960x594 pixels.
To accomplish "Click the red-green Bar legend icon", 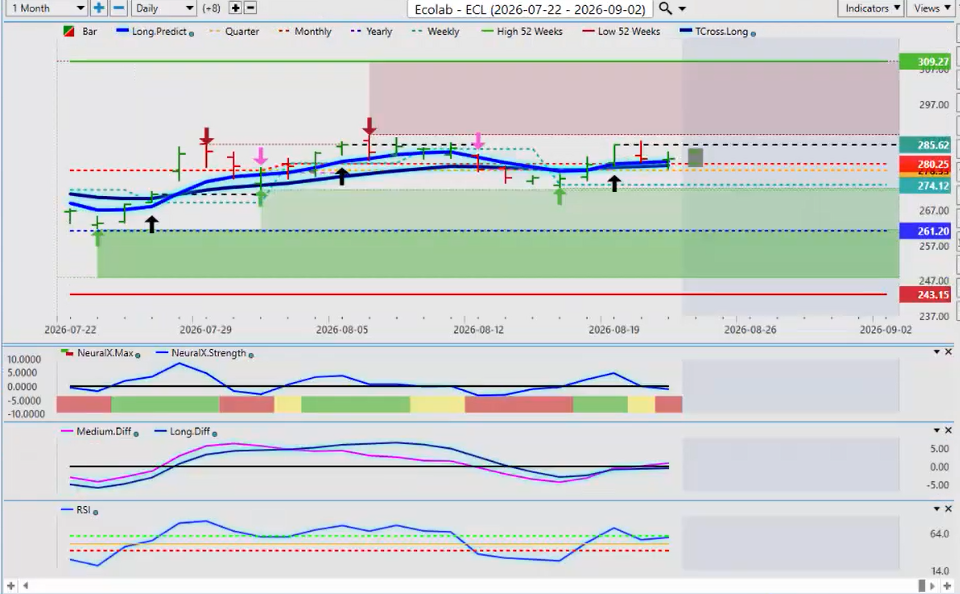I will (x=69, y=31).
